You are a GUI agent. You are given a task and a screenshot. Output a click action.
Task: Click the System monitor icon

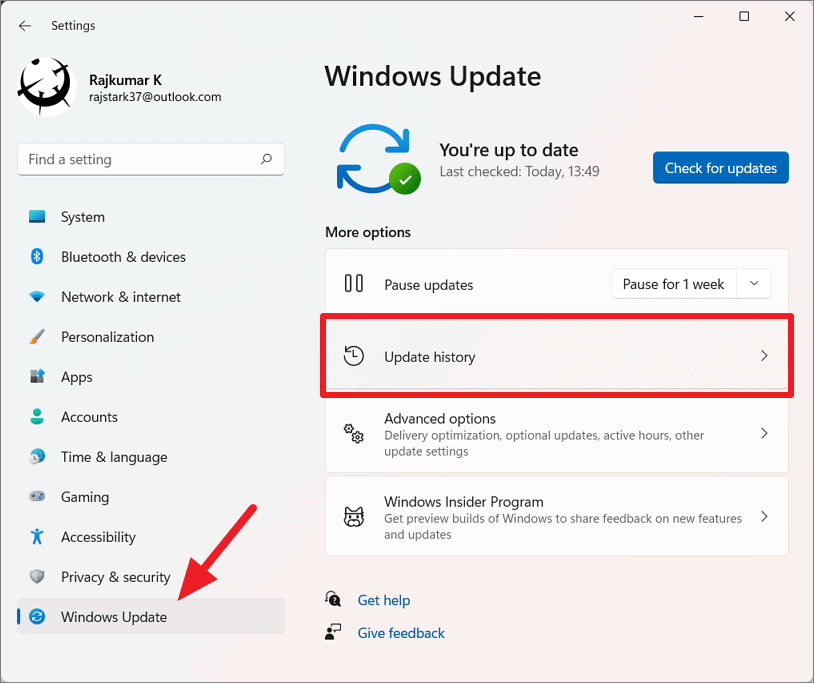pos(37,216)
